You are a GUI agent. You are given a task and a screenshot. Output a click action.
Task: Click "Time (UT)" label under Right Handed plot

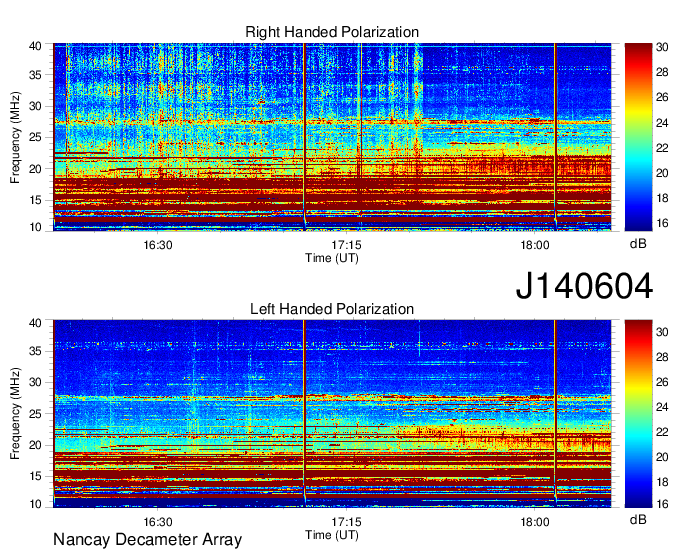click(332, 258)
